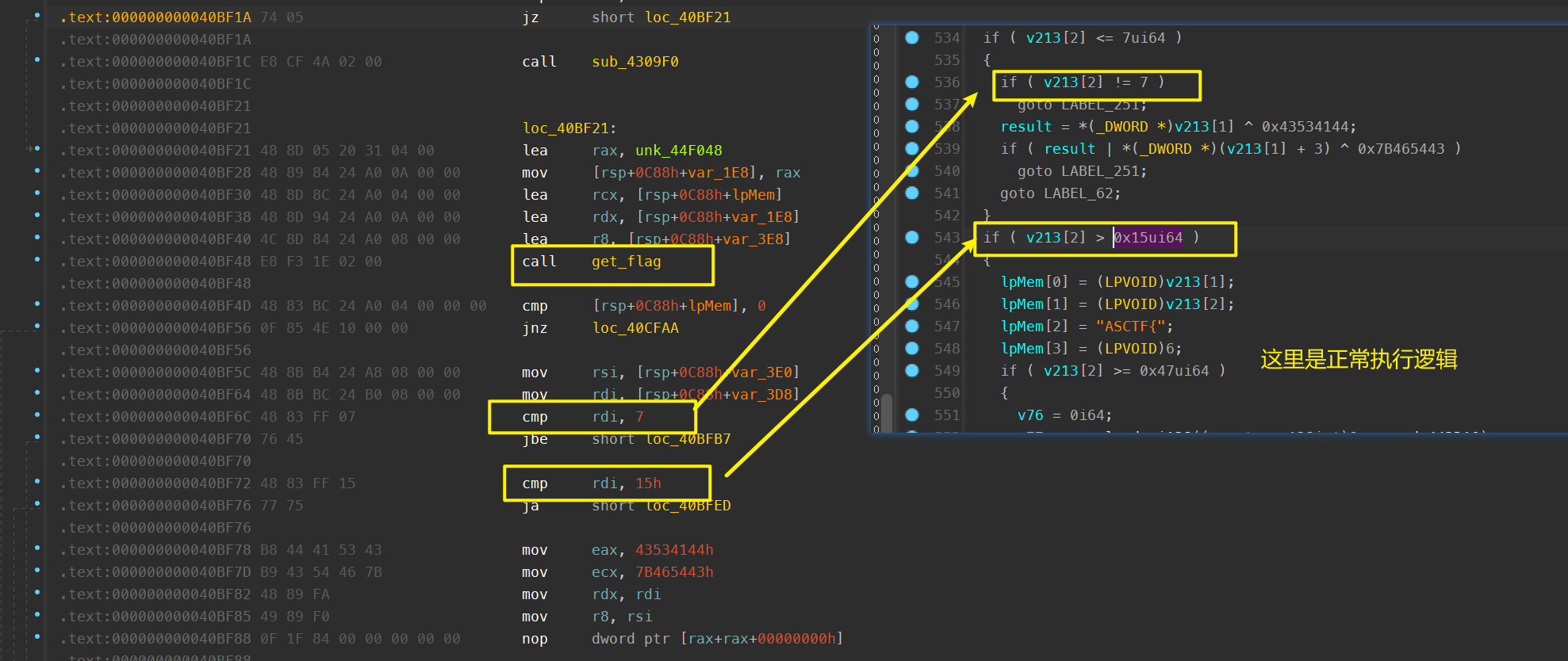
Task: Click 'v213[2] != 7' condition on line 536
Action: (1095, 82)
